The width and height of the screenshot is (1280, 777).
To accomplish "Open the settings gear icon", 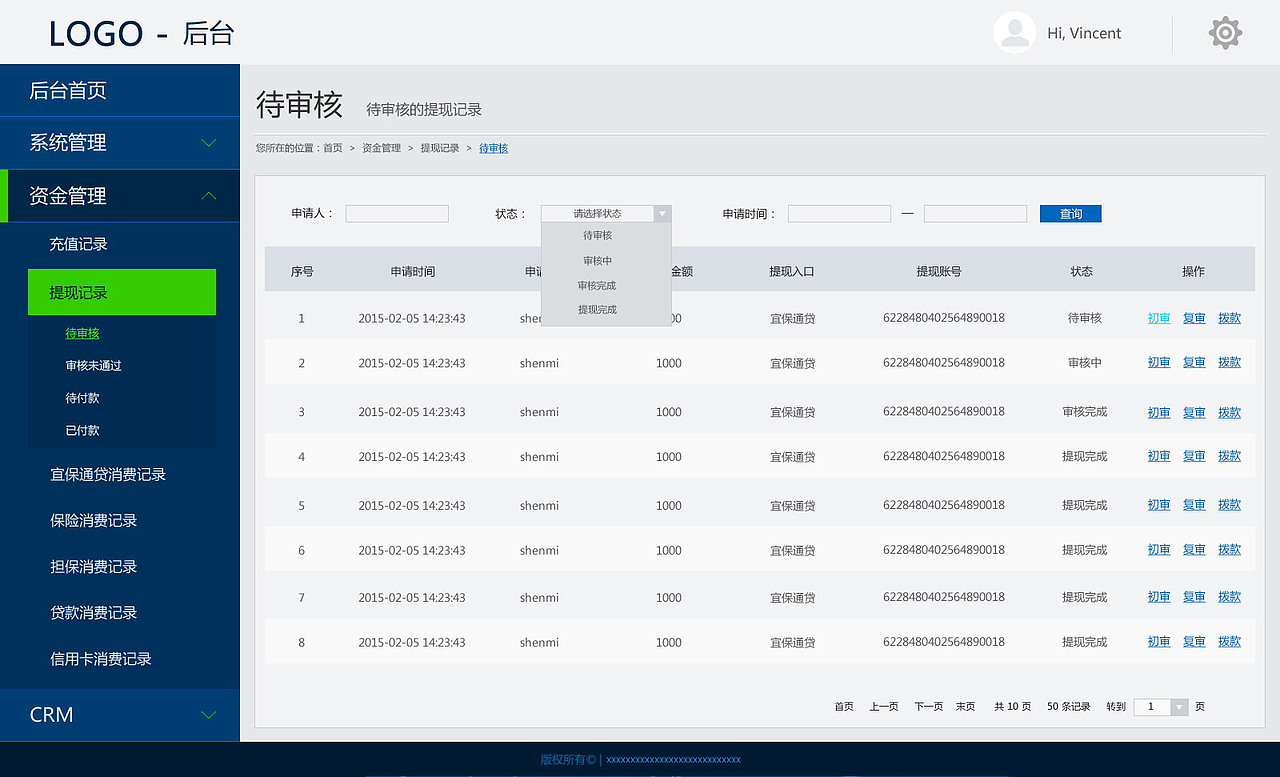I will [x=1225, y=33].
